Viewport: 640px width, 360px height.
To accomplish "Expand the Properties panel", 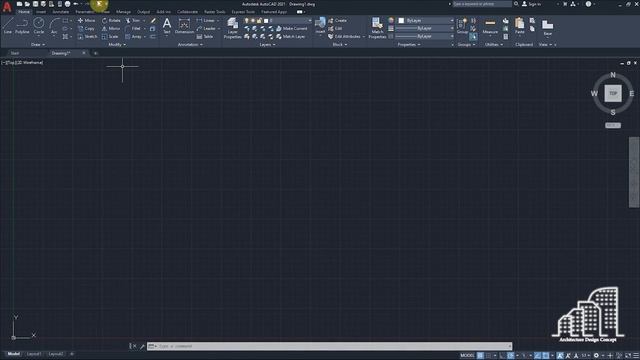I will click(409, 44).
